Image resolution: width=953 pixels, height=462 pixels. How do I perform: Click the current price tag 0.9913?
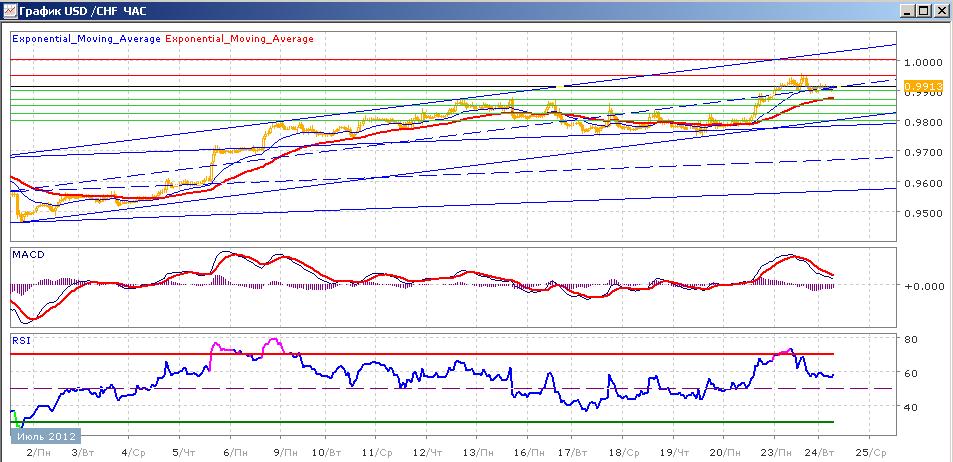923,86
